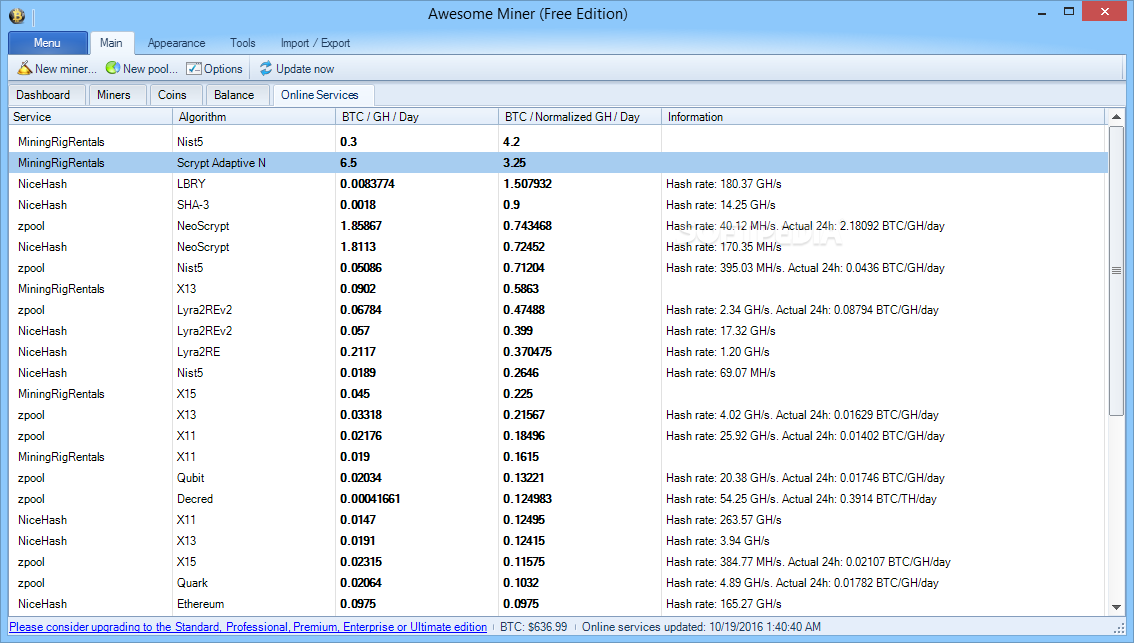Screen dimensions: 1134x643
Task: Click the value 0.9 in SHA-3 row
Action: point(511,205)
